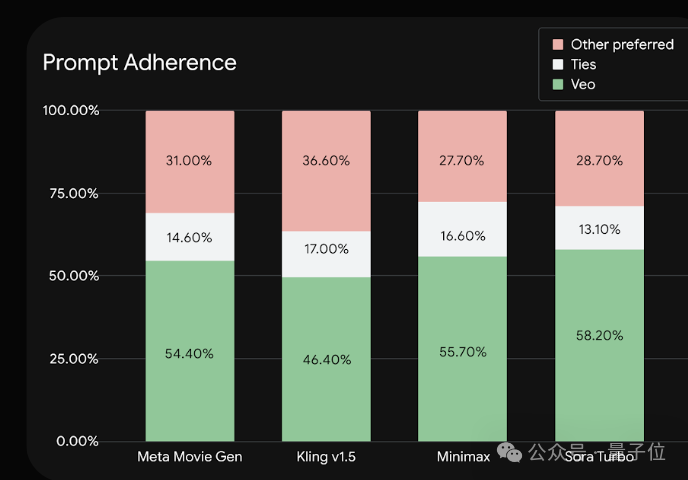Image resolution: width=688 pixels, height=480 pixels.
Task: Click the 36.60% Other preferred segment
Action: click(326, 171)
